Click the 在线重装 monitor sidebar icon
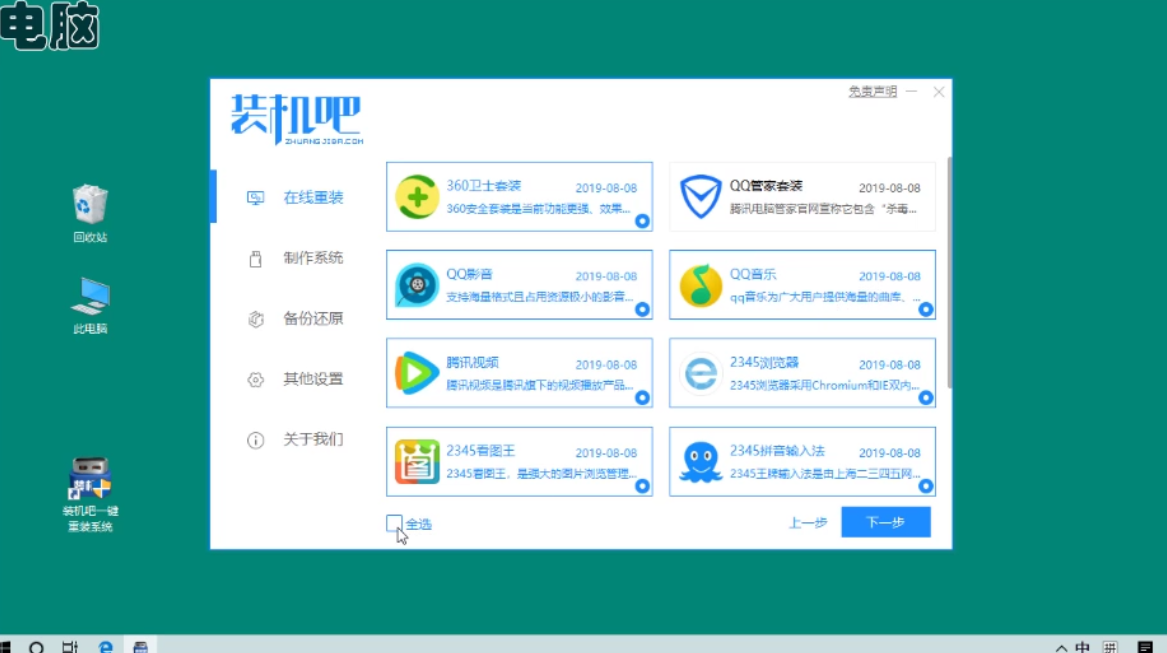The width and height of the screenshot is (1167, 653). [255, 197]
